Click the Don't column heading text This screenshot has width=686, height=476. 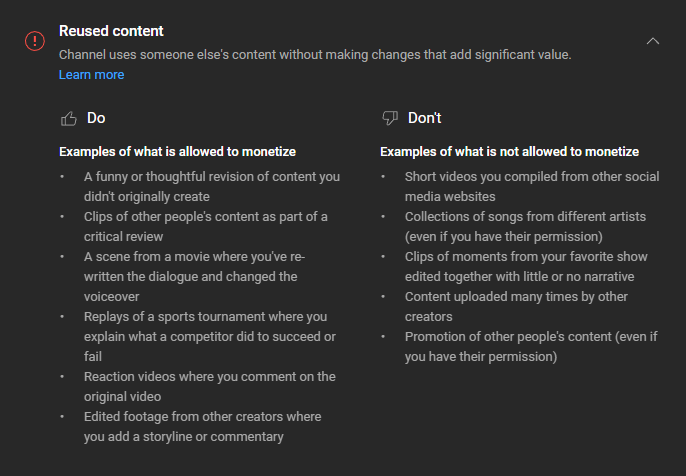pos(424,118)
